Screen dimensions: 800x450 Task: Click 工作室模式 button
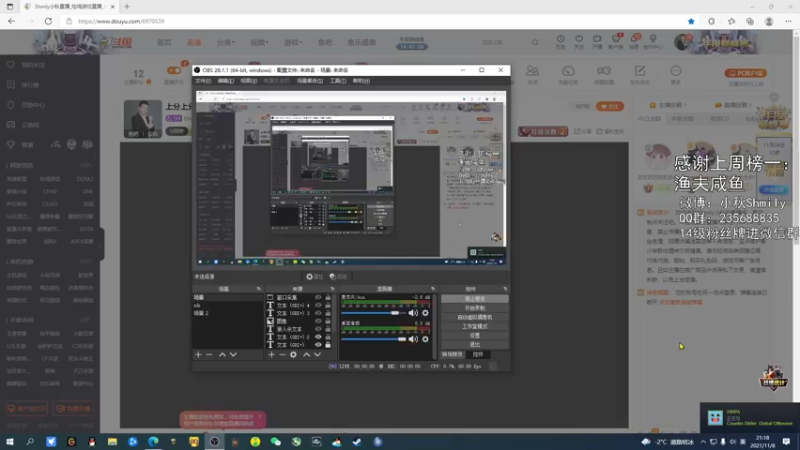[x=474, y=326]
